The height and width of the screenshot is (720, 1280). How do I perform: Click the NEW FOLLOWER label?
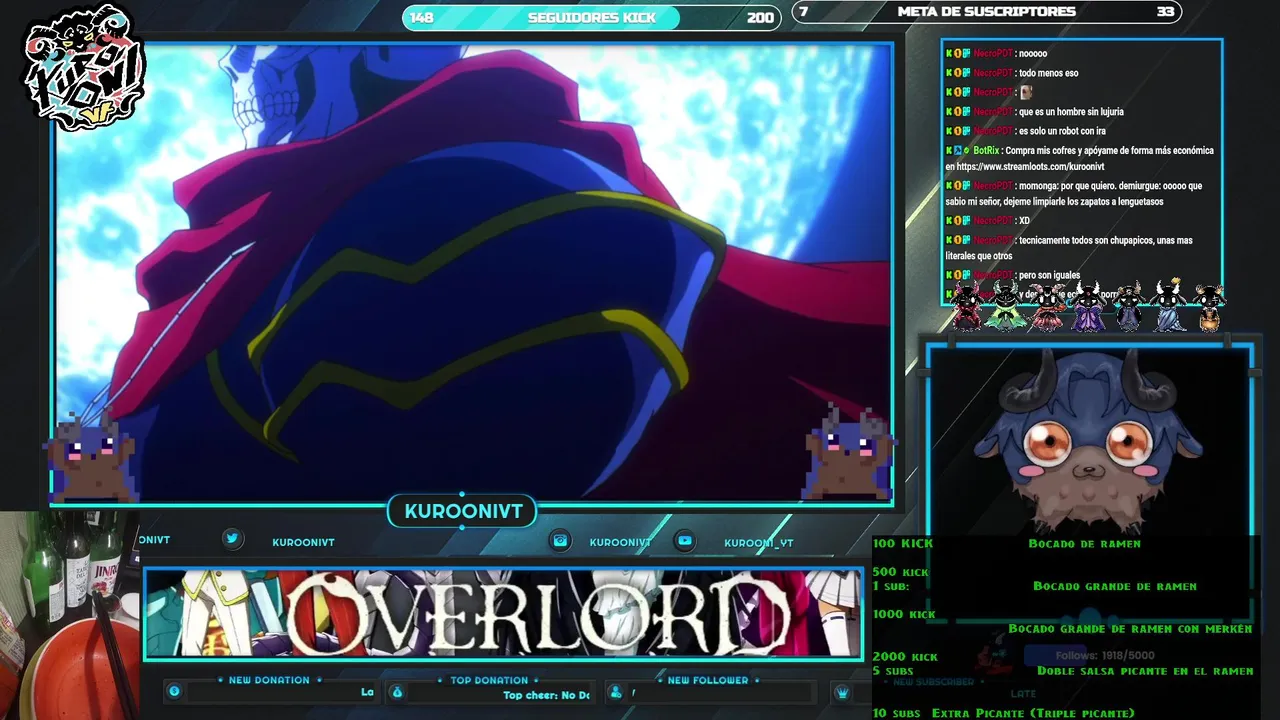[x=708, y=680]
